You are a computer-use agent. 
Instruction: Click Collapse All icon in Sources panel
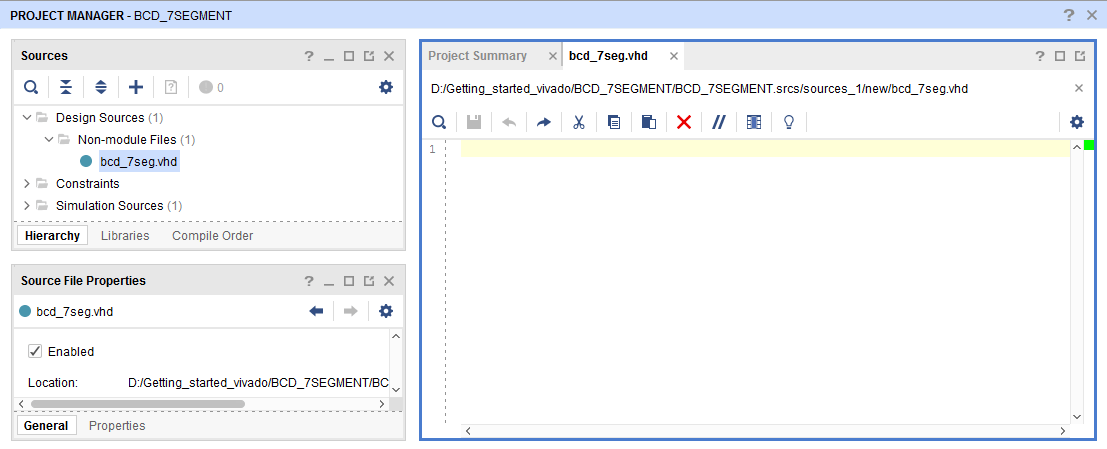point(65,87)
